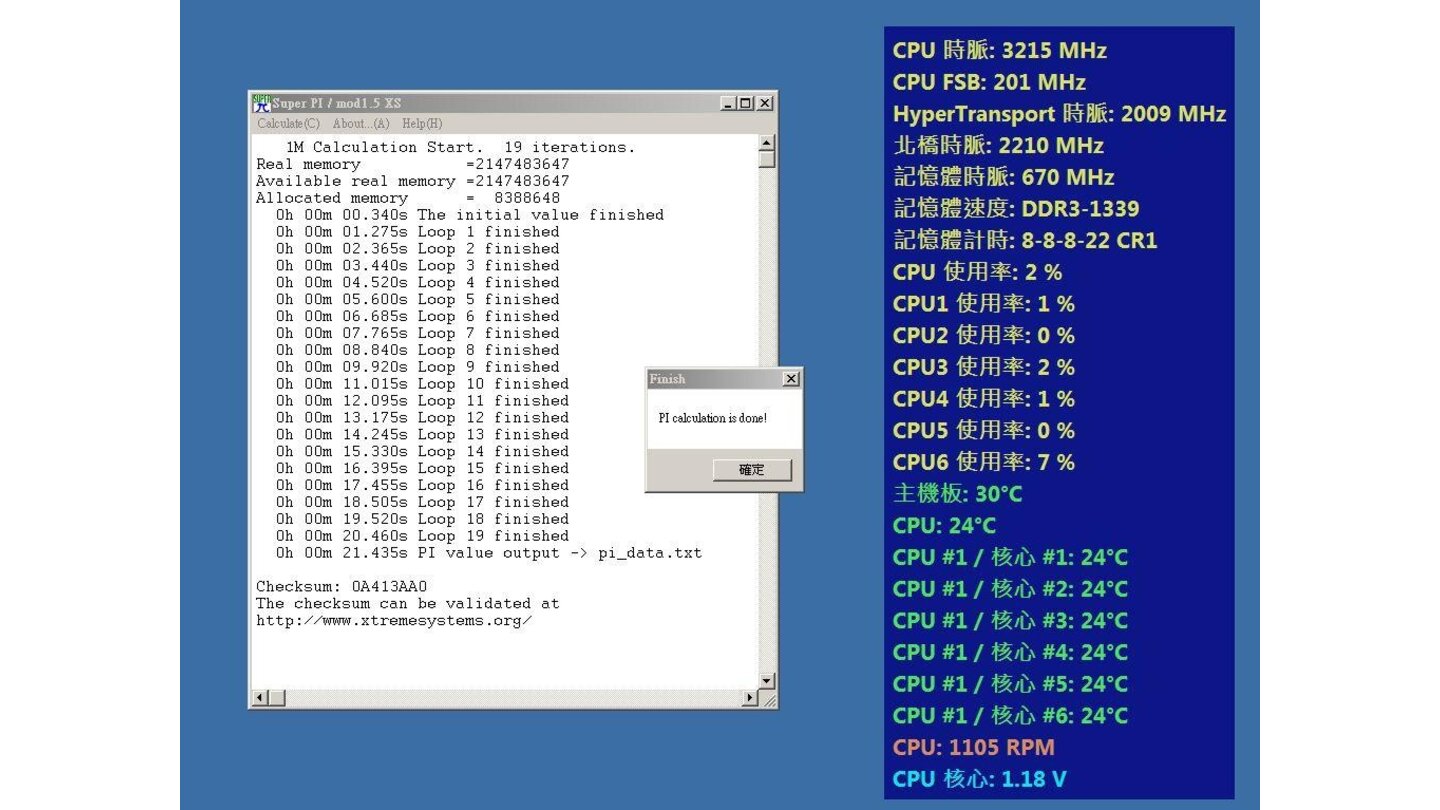
Task: Open the Calculate(C) menu
Action: tap(288, 124)
